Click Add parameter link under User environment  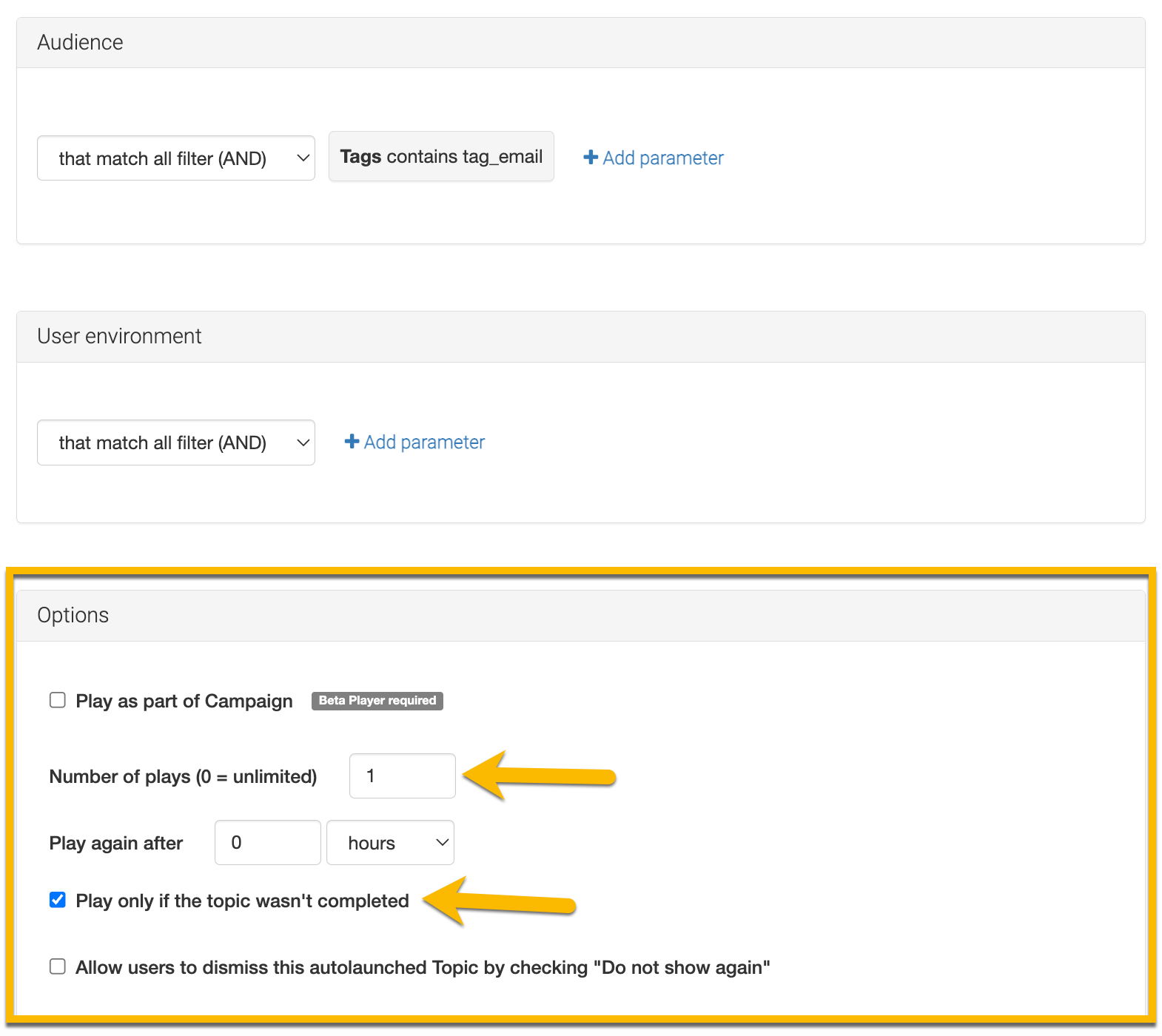(424, 443)
